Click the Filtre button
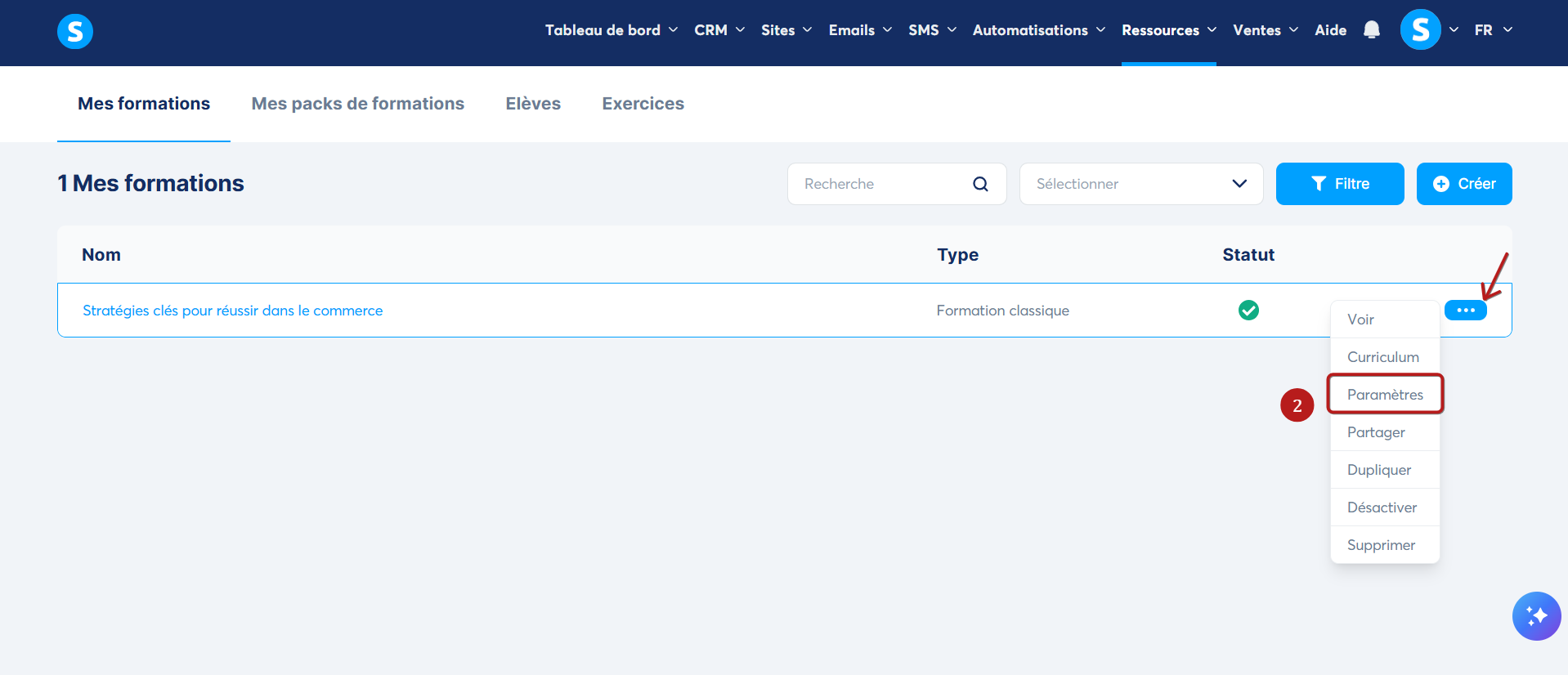The height and width of the screenshot is (675, 1568). 1340,184
